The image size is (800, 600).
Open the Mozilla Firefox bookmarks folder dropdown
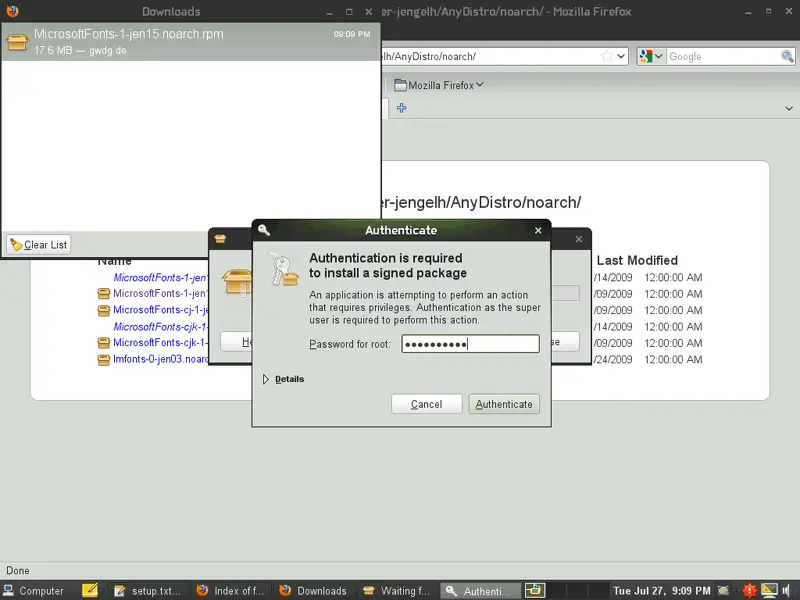pos(439,85)
